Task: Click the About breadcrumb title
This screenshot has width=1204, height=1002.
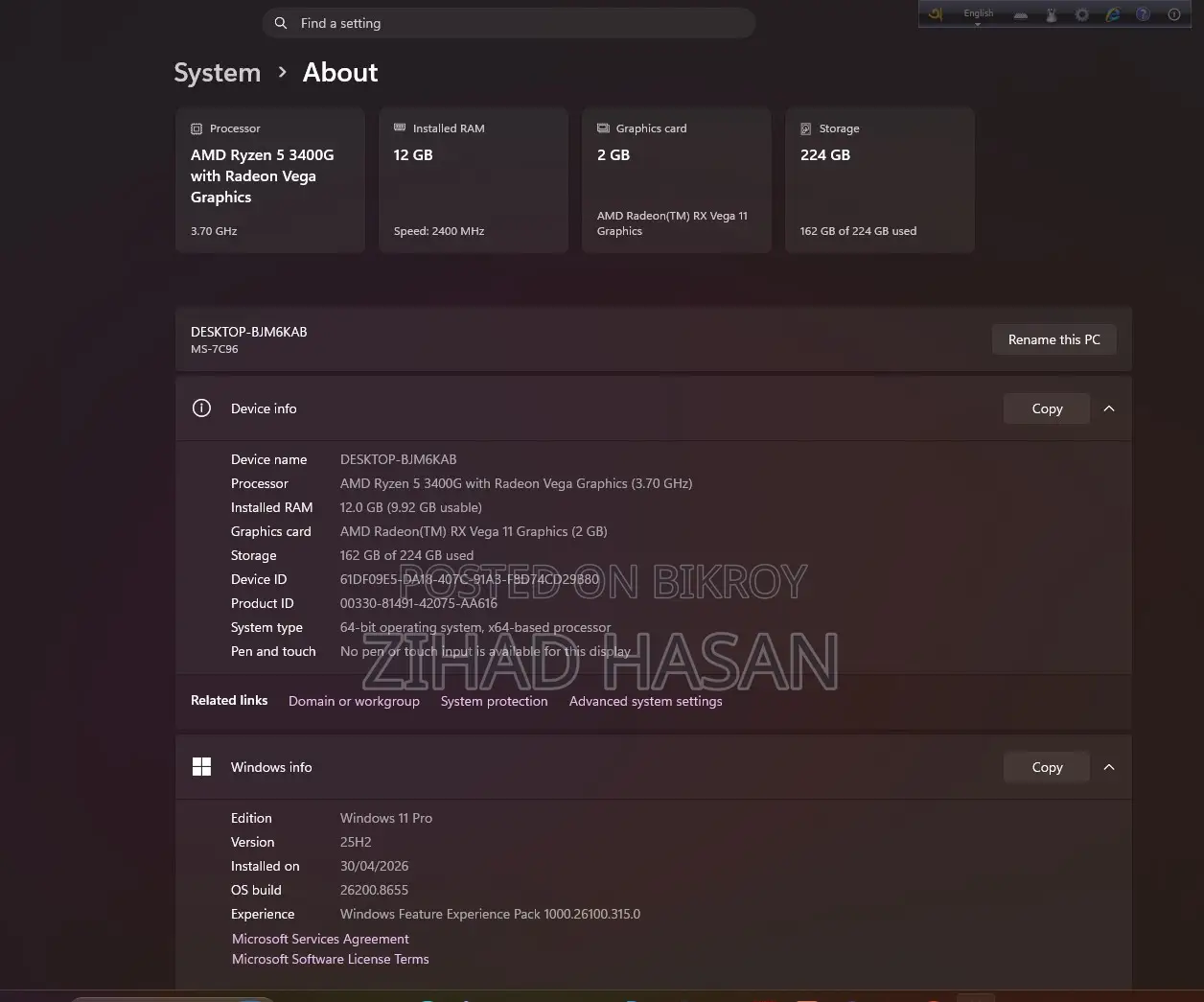Action: coord(340,73)
